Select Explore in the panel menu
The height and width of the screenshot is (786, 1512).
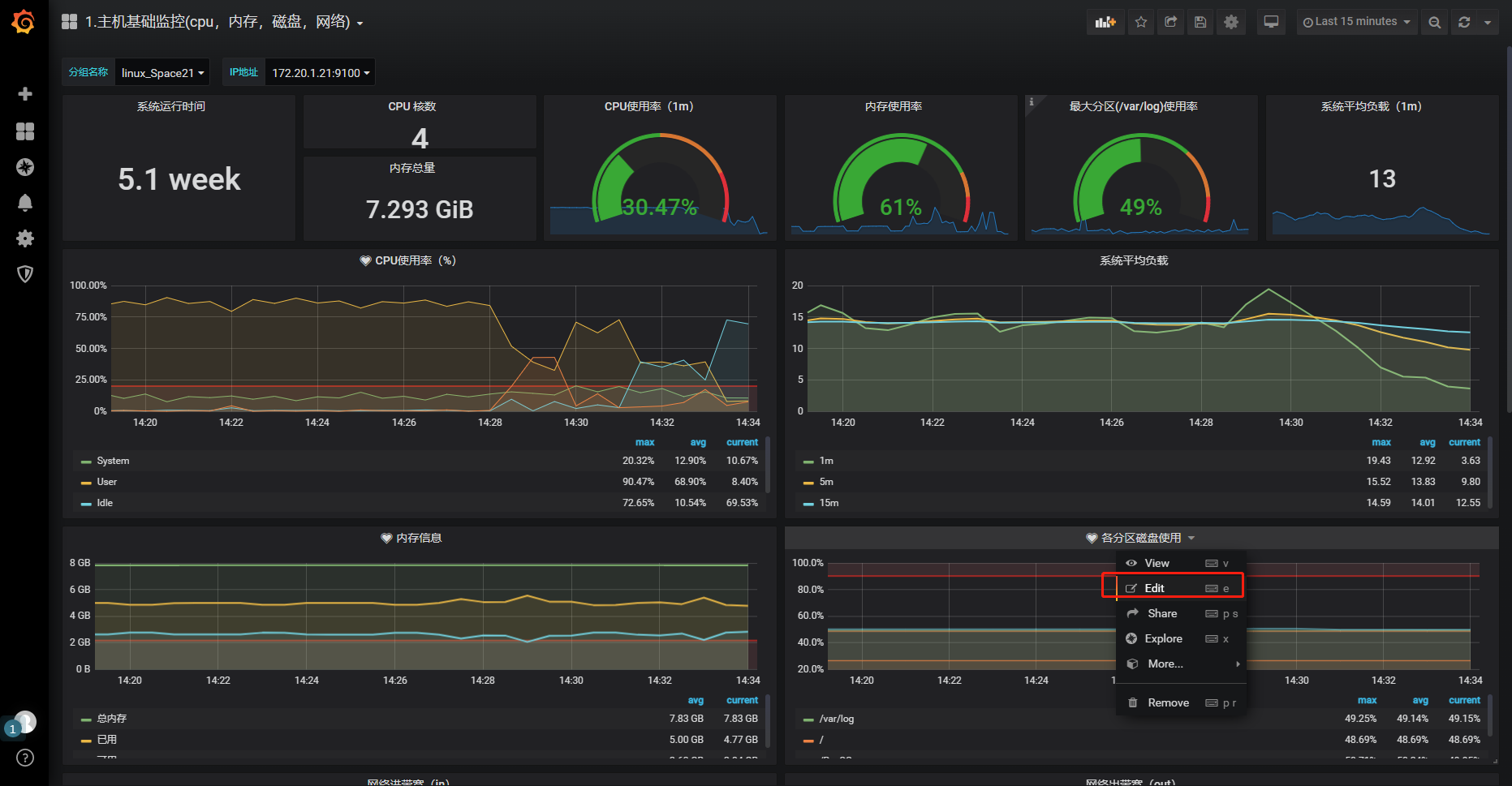pos(1181,638)
